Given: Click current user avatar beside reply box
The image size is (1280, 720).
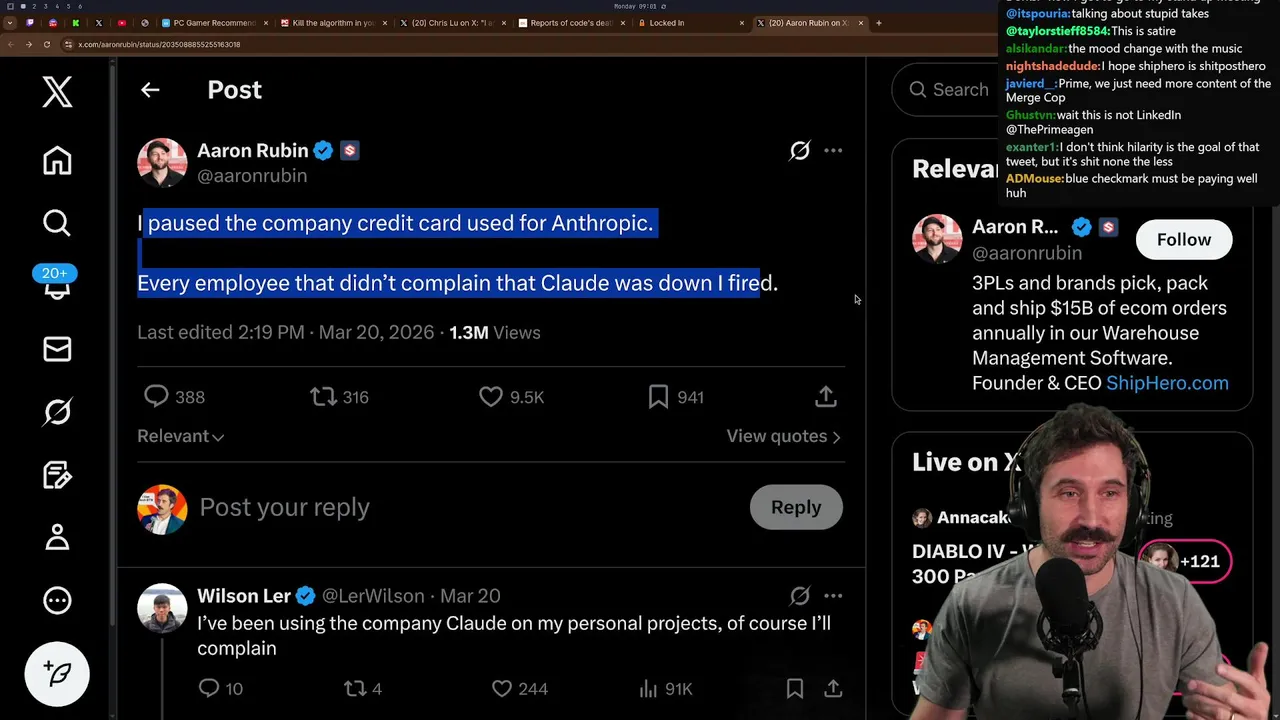Looking at the screenshot, I should point(162,509).
